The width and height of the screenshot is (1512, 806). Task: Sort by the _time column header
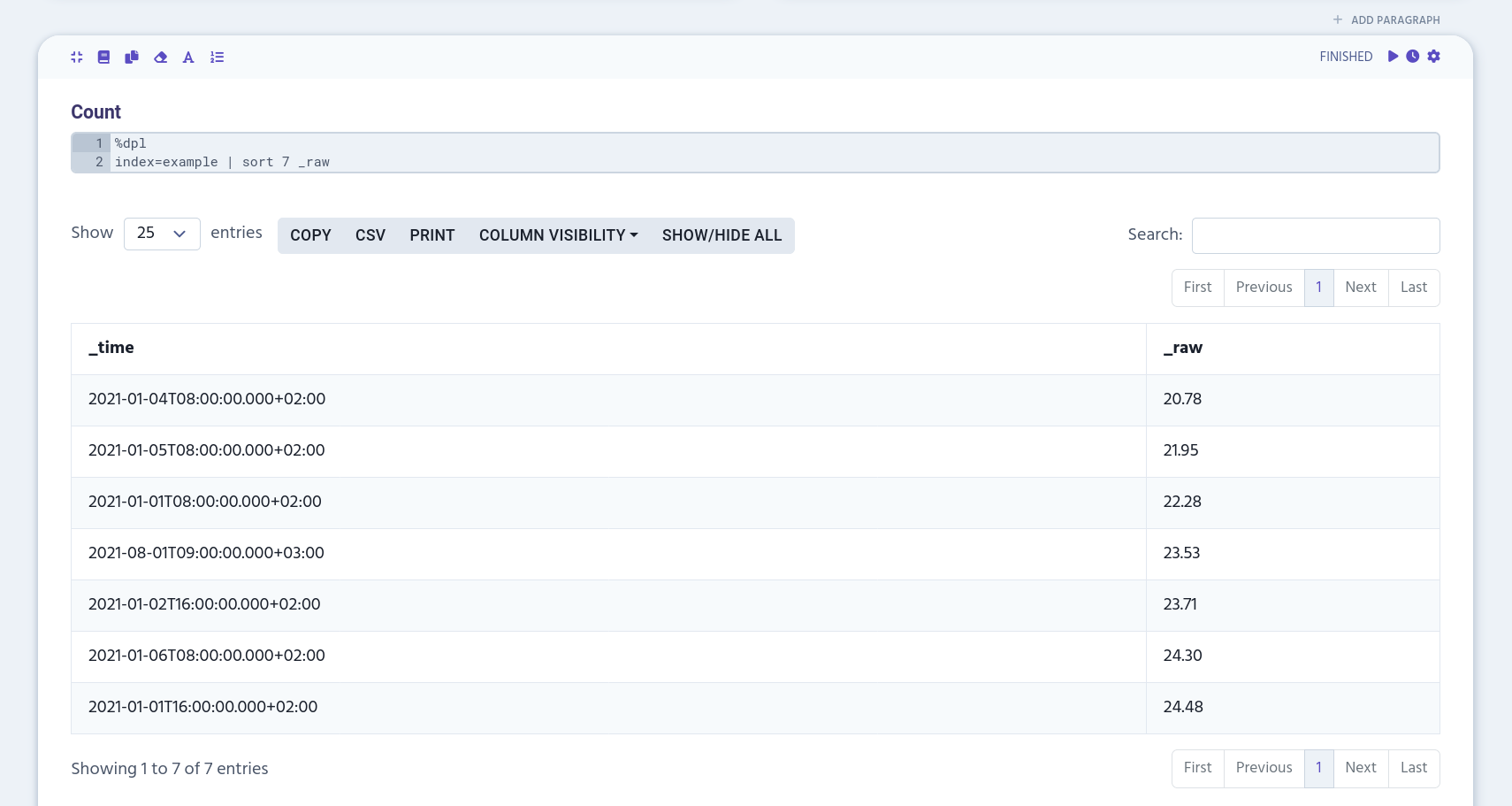pos(608,349)
